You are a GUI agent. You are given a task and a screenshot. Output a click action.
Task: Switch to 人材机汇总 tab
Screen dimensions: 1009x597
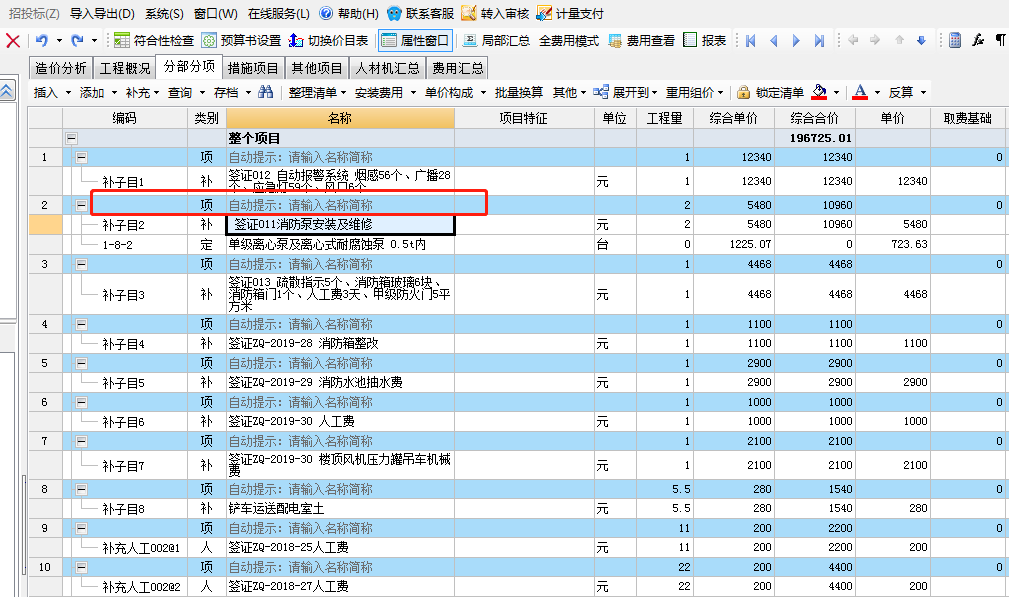[x=387, y=68]
